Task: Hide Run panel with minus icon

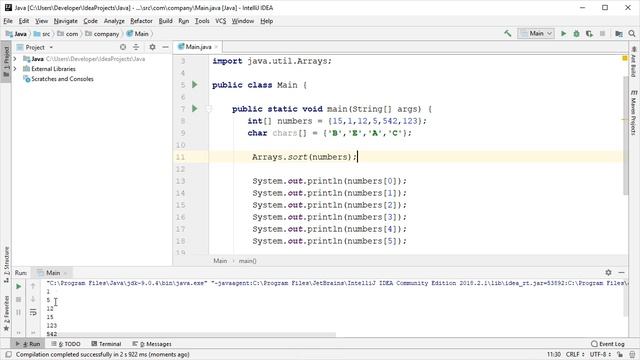Action: tap(621, 272)
